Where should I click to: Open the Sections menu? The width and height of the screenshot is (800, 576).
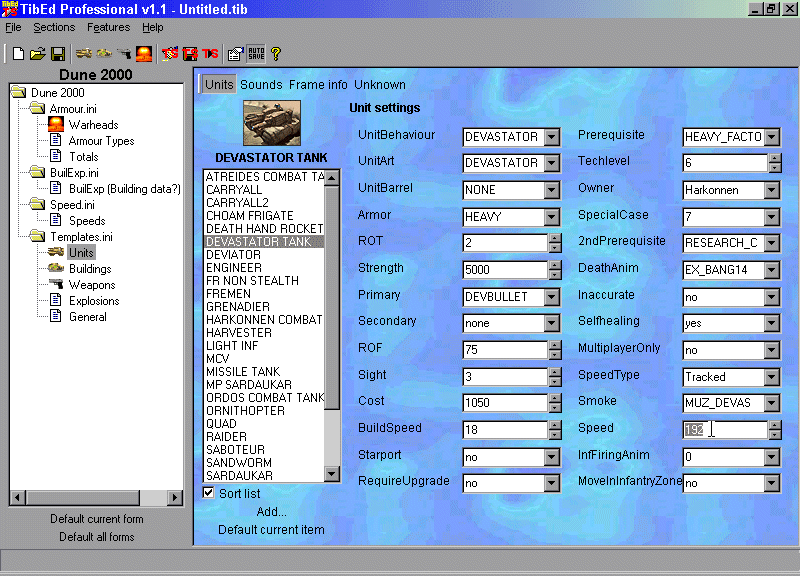point(54,28)
